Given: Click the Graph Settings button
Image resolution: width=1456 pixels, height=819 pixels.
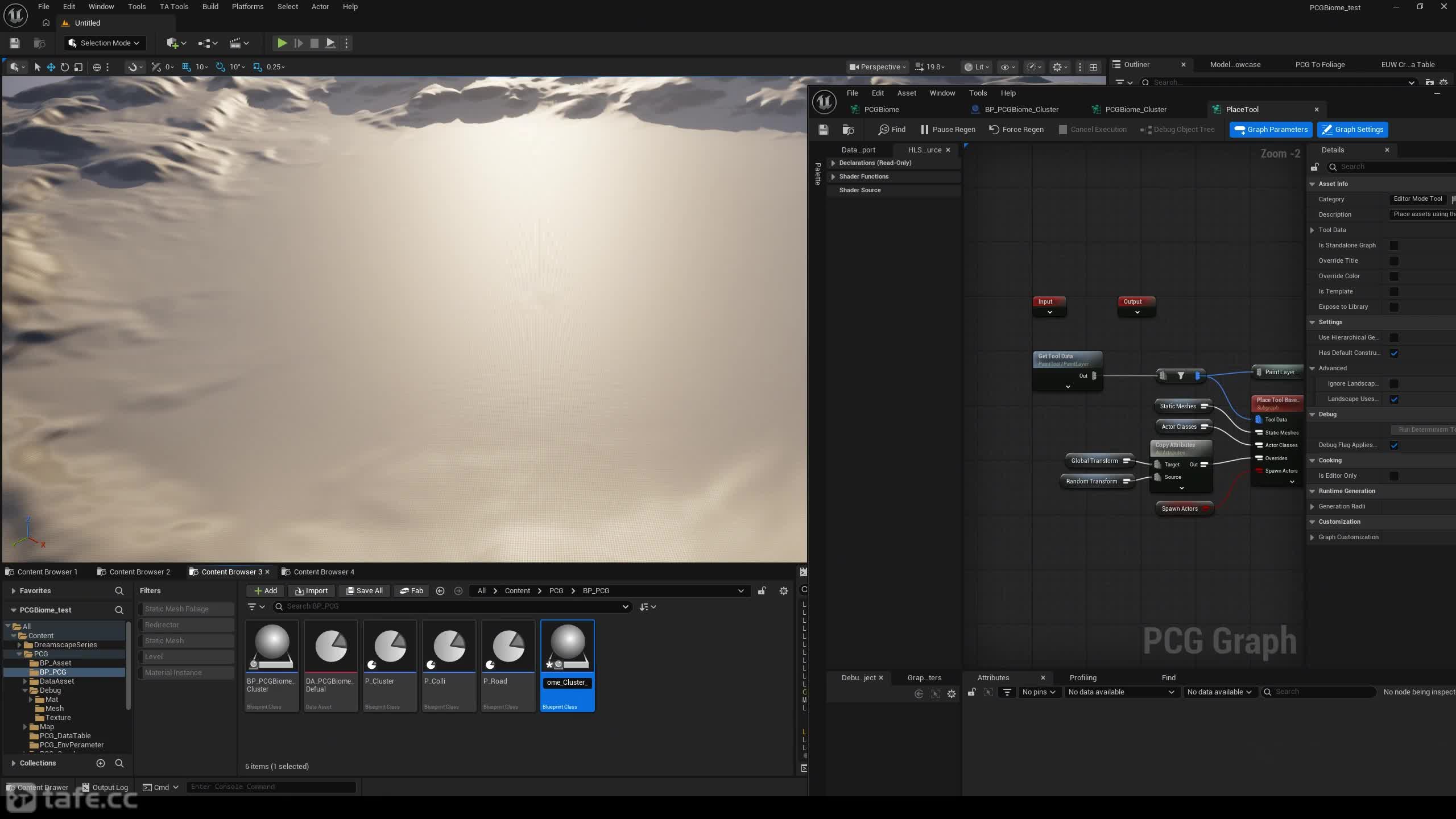Looking at the screenshot, I should point(1352,130).
